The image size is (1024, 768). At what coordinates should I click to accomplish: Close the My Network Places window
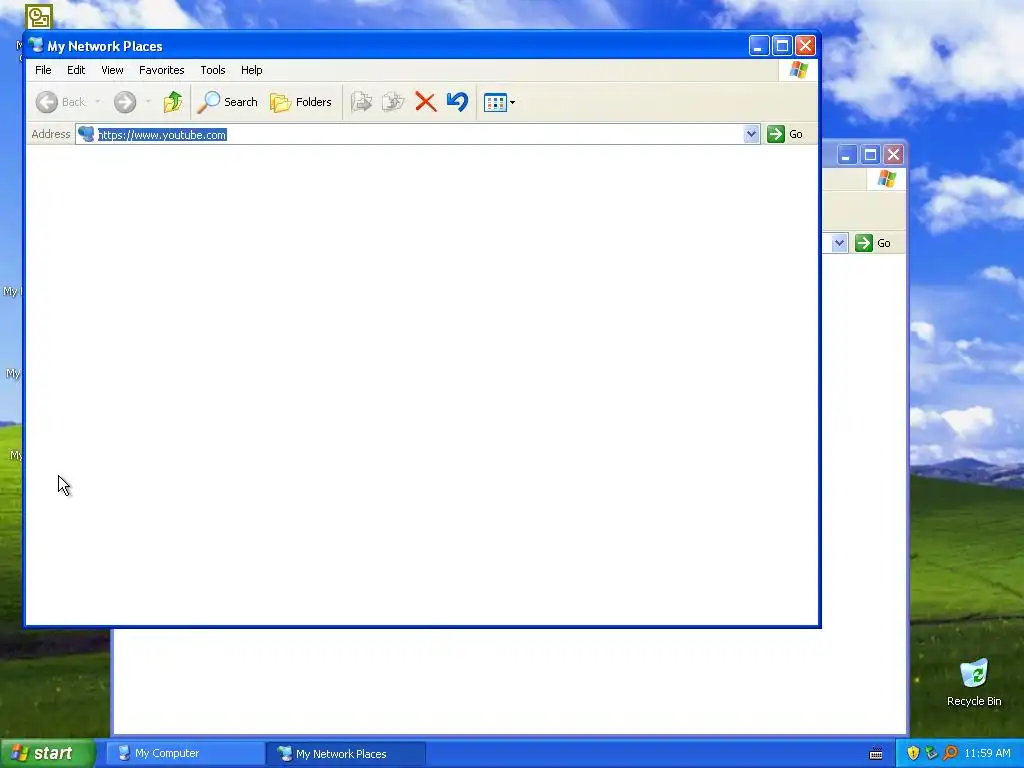805,46
